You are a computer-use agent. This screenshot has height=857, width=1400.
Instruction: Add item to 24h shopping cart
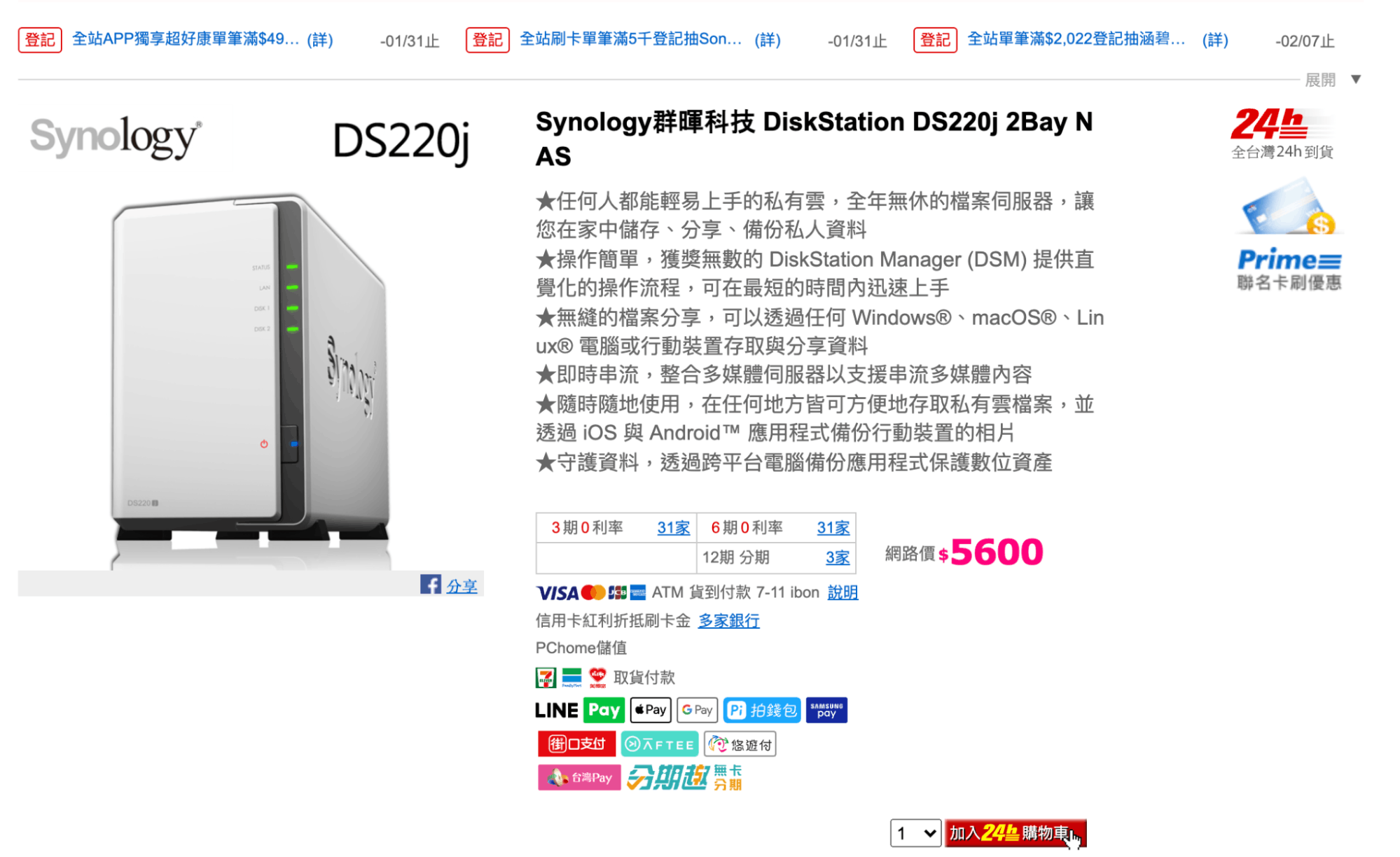(1015, 833)
